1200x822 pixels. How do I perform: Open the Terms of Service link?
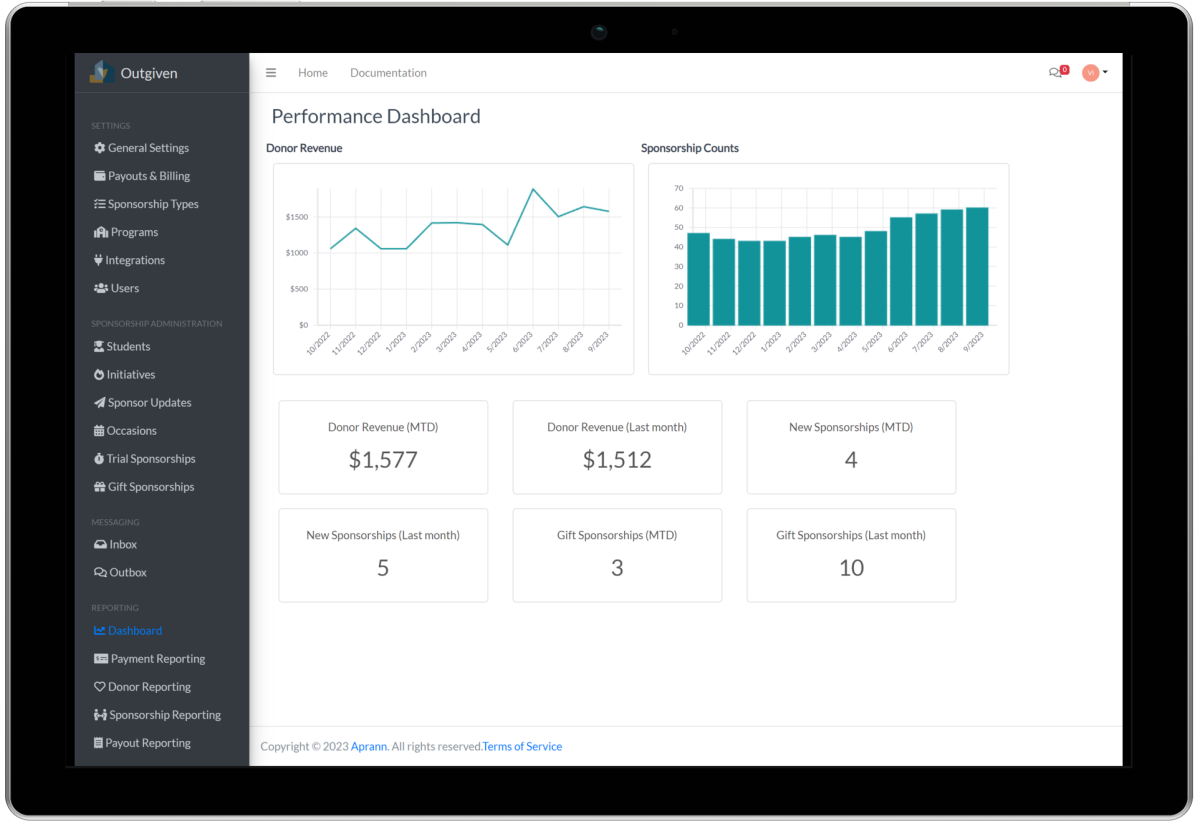click(x=522, y=746)
